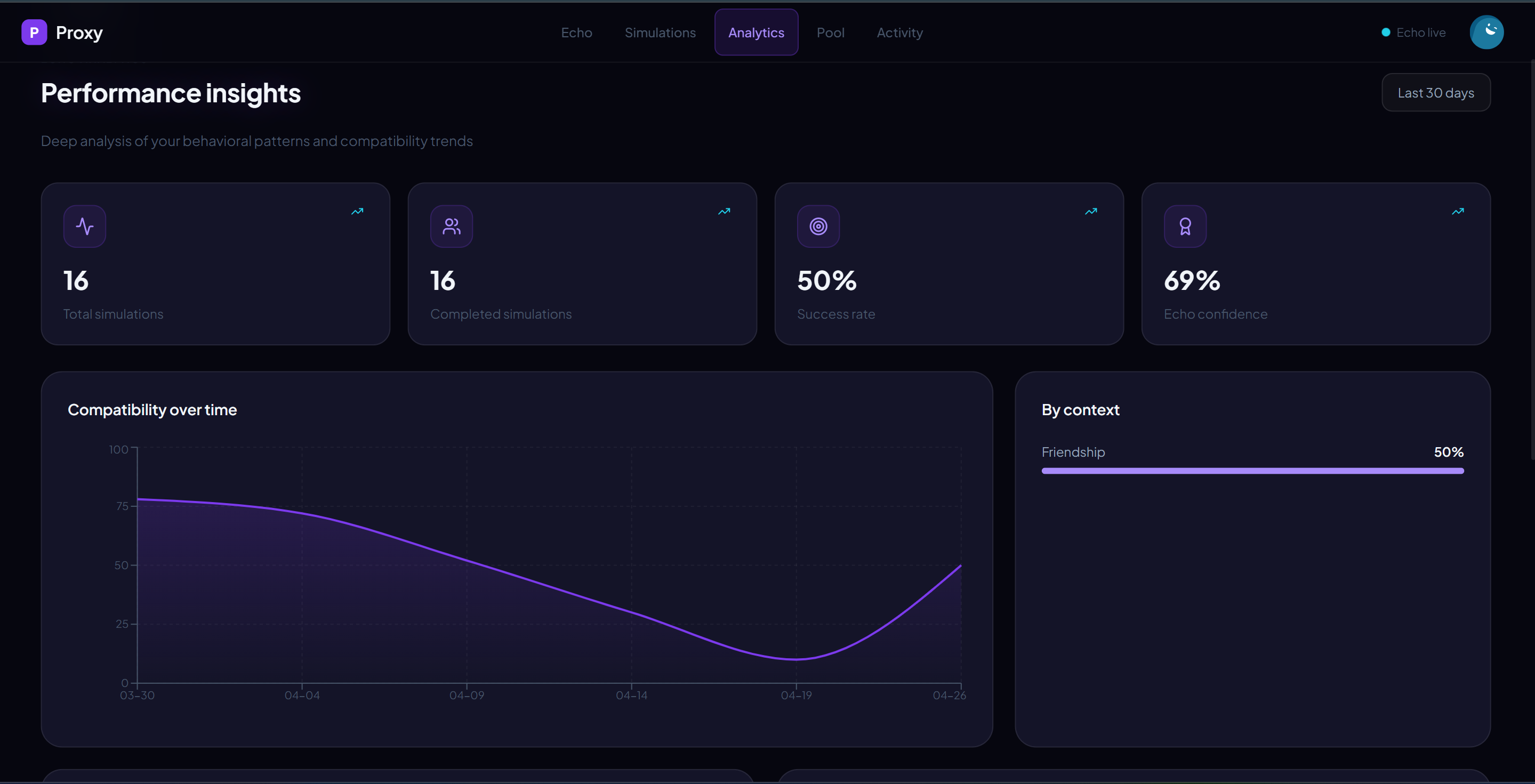The image size is (1535, 784).
Task: Select the Activity tab
Action: 899,33
